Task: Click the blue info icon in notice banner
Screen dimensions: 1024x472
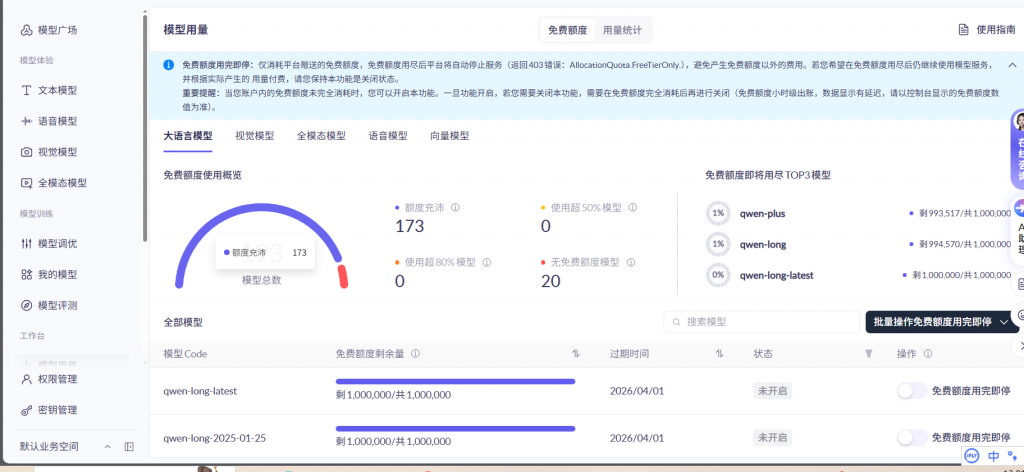Action: point(168,65)
